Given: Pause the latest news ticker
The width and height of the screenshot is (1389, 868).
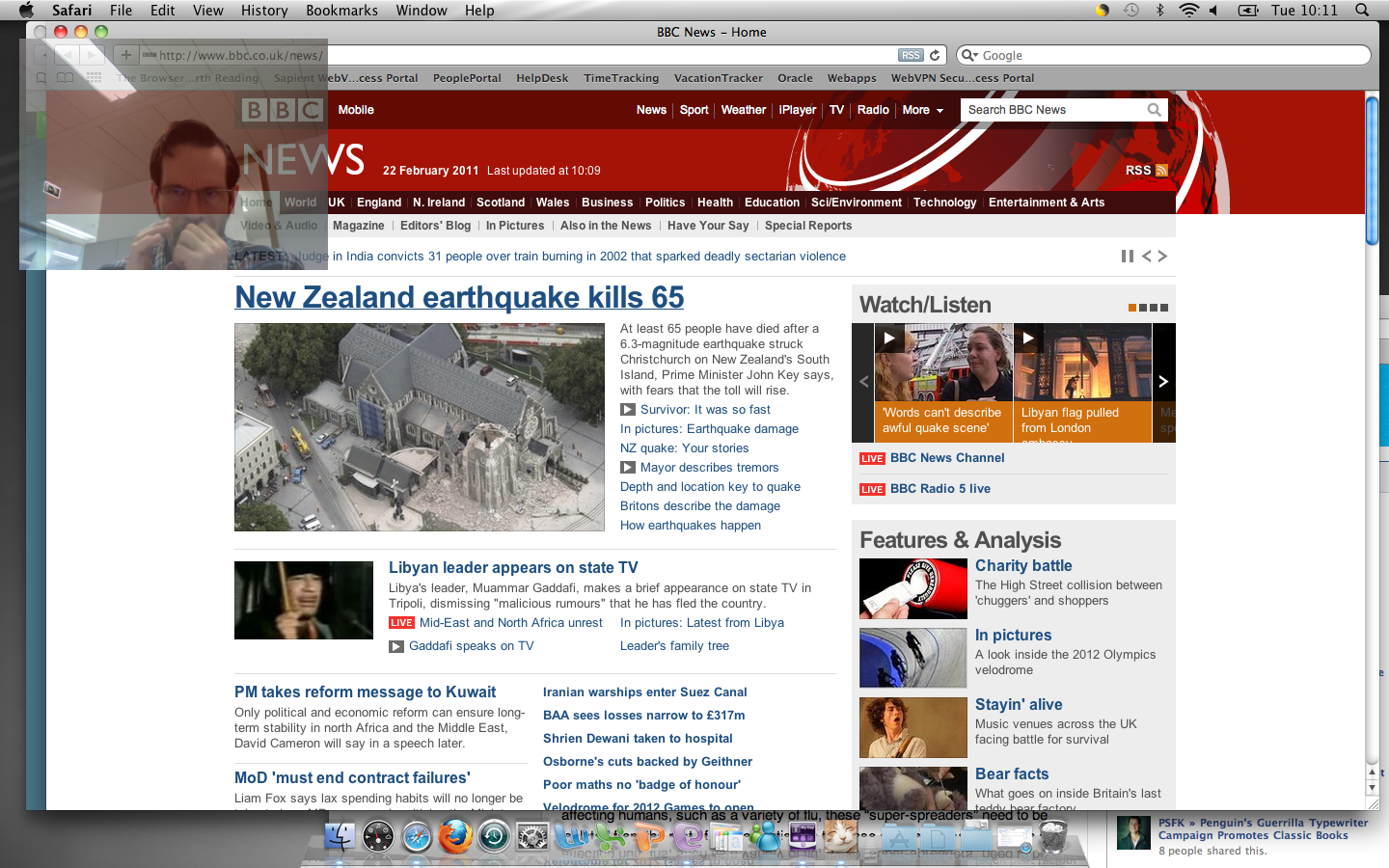Looking at the screenshot, I should click(1127, 257).
